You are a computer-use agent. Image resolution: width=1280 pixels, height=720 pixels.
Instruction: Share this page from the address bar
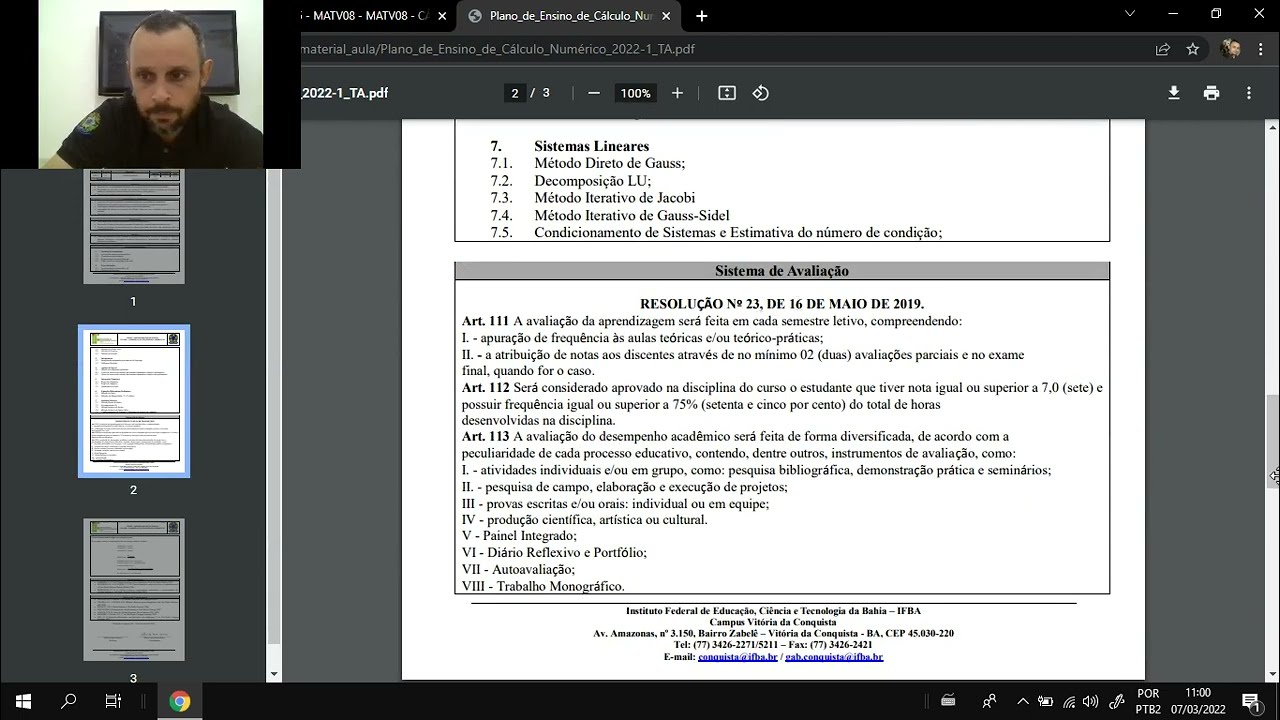pyautogui.click(x=1163, y=49)
